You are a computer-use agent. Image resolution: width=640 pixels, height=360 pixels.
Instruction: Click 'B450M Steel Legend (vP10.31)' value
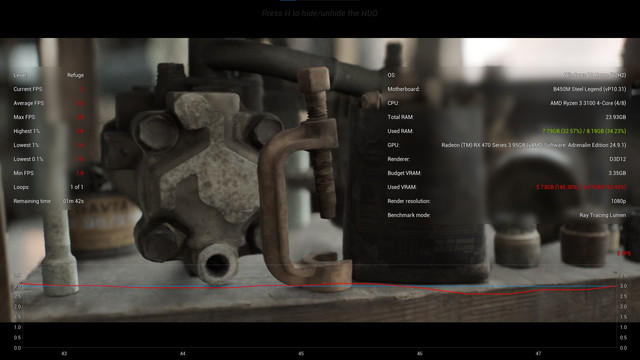[589, 89]
